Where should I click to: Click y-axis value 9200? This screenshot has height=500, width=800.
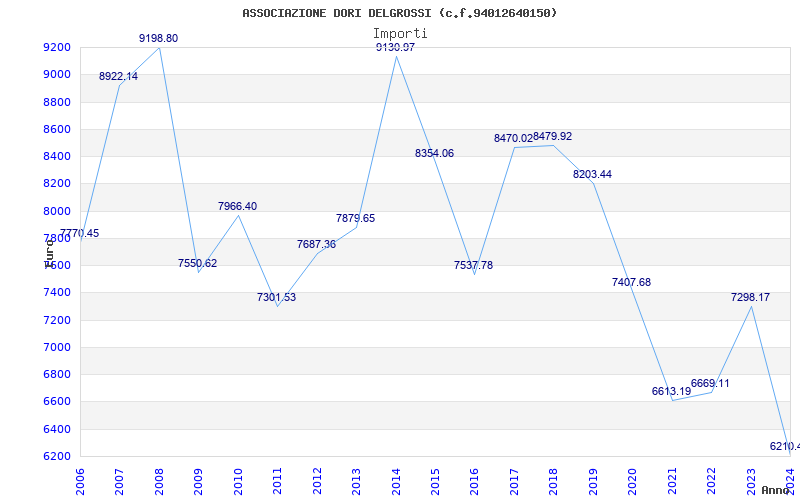[57, 47]
